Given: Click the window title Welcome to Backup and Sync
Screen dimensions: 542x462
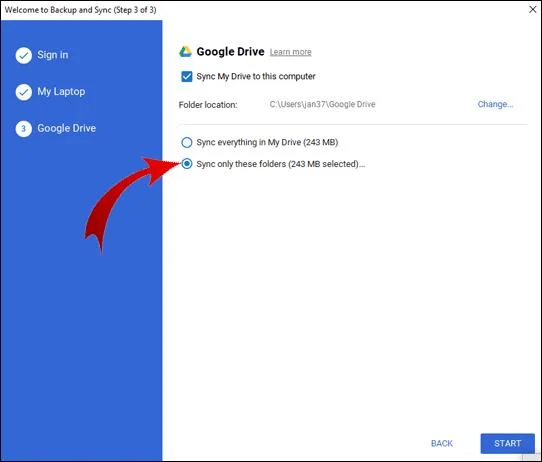Looking at the screenshot, I should pos(81,10).
